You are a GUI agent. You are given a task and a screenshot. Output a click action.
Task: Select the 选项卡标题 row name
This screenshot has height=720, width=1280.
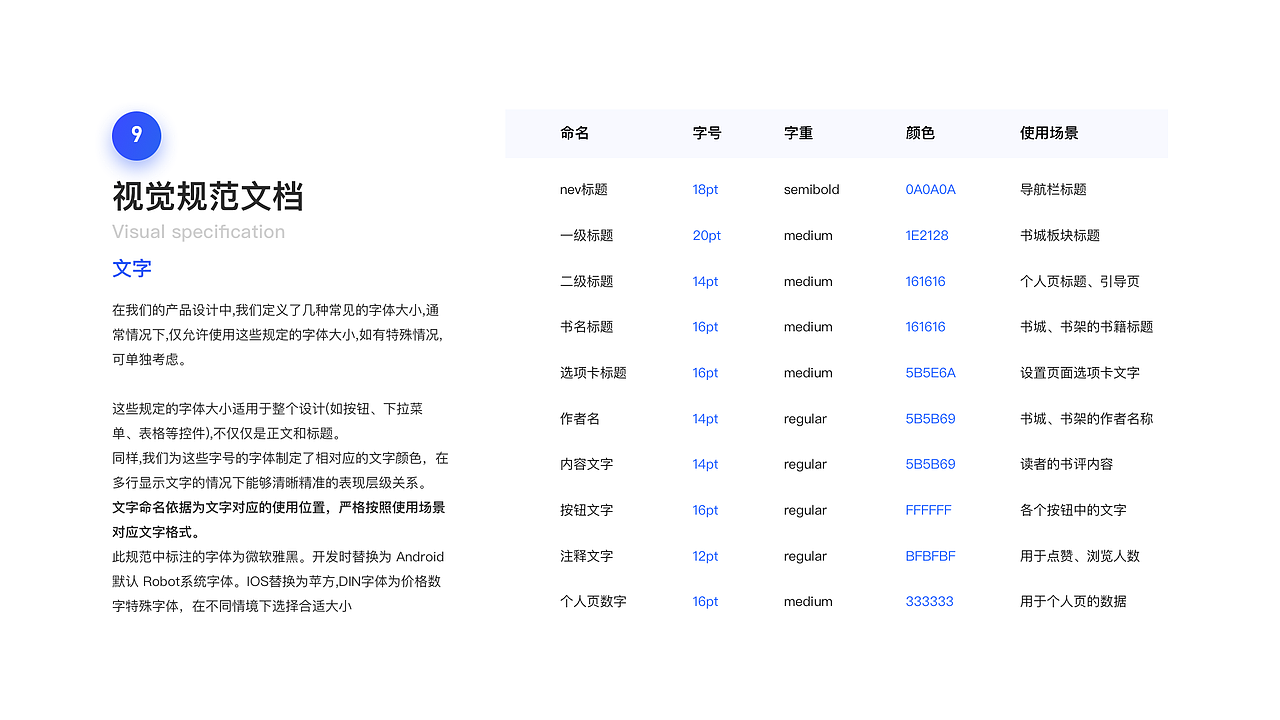click(594, 373)
